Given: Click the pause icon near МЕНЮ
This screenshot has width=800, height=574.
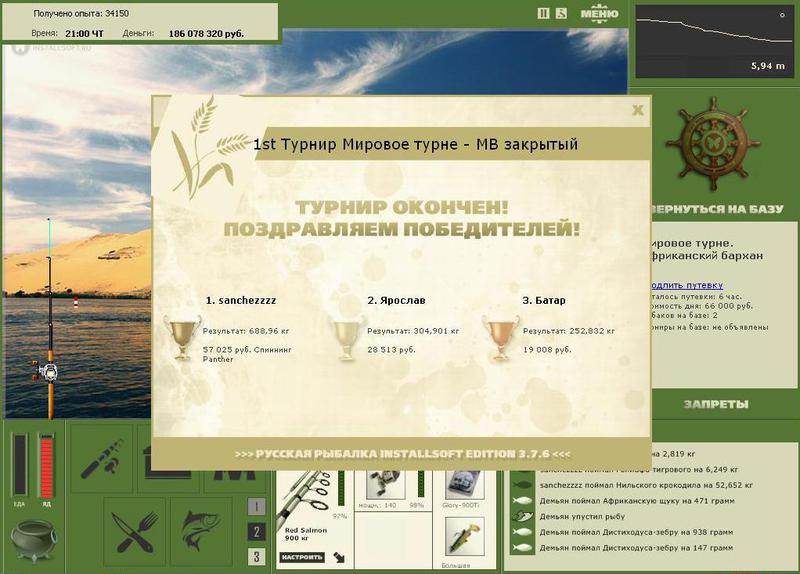Looking at the screenshot, I should coord(543,13).
